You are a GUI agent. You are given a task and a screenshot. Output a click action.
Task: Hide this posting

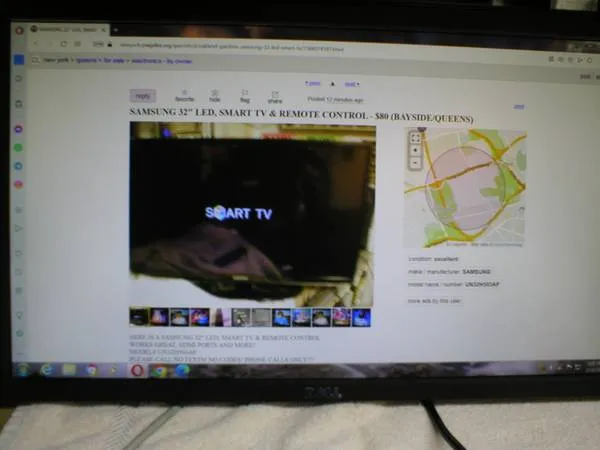point(215,96)
